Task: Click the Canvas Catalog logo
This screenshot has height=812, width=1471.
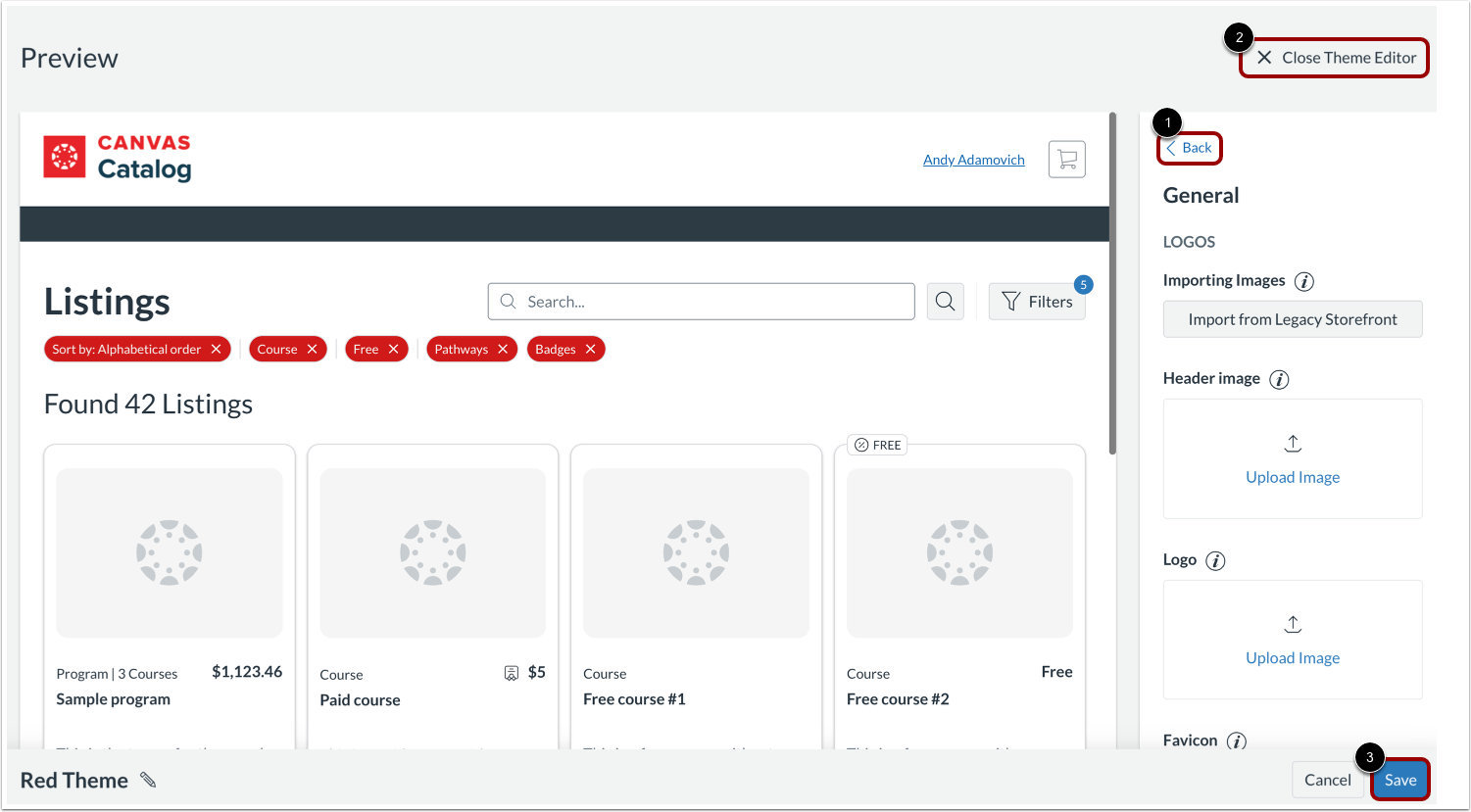Action: click(118, 158)
